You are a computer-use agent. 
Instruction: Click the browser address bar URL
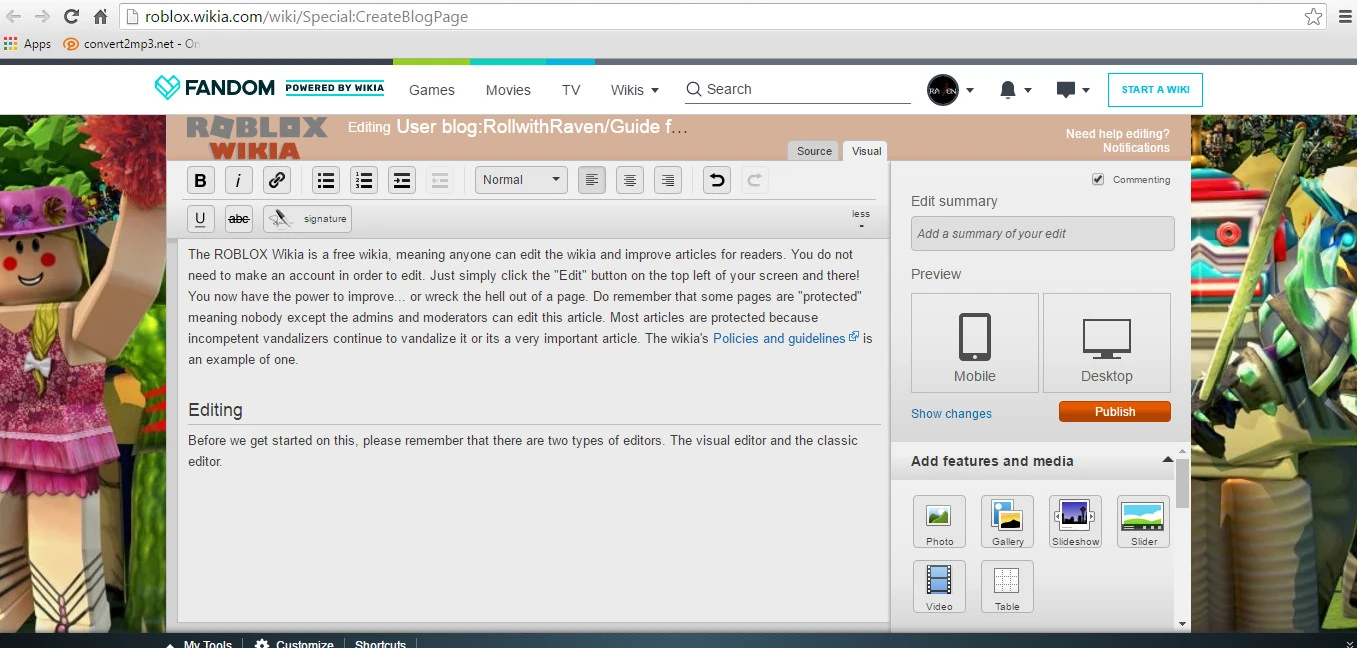pyautogui.click(x=306, y=16)
